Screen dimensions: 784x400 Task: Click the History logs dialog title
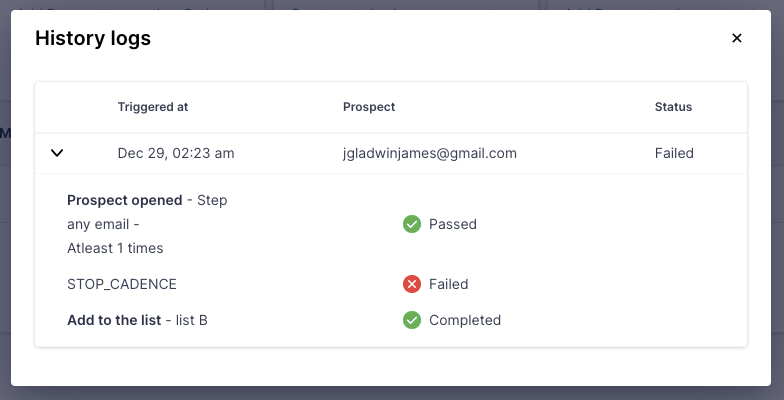(93, 38)
